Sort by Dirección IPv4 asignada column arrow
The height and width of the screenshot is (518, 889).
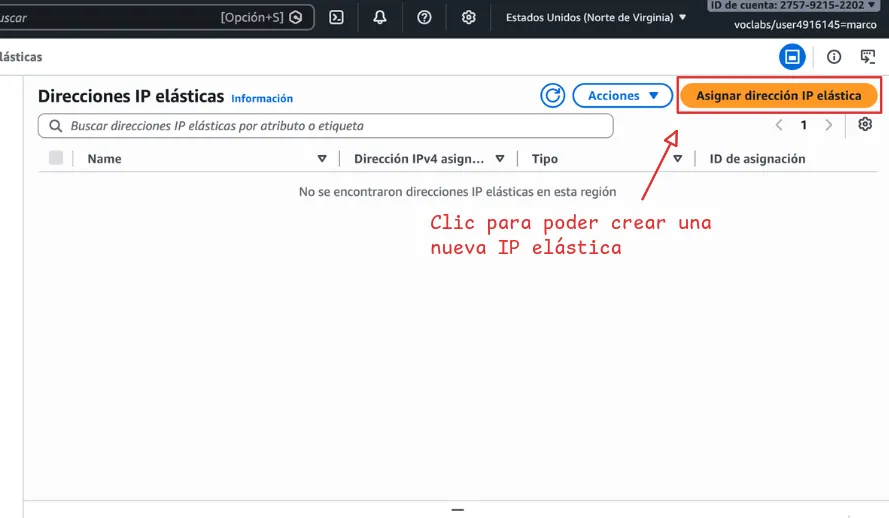coord(499,159)
